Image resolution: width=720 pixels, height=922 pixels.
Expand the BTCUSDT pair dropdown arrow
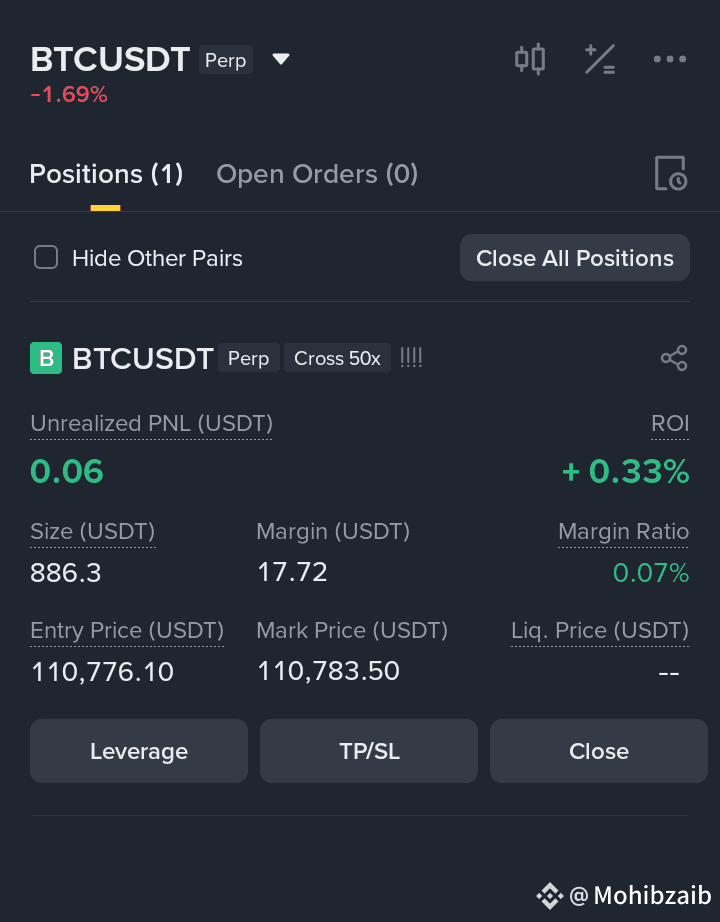click(x=281, y=59)
